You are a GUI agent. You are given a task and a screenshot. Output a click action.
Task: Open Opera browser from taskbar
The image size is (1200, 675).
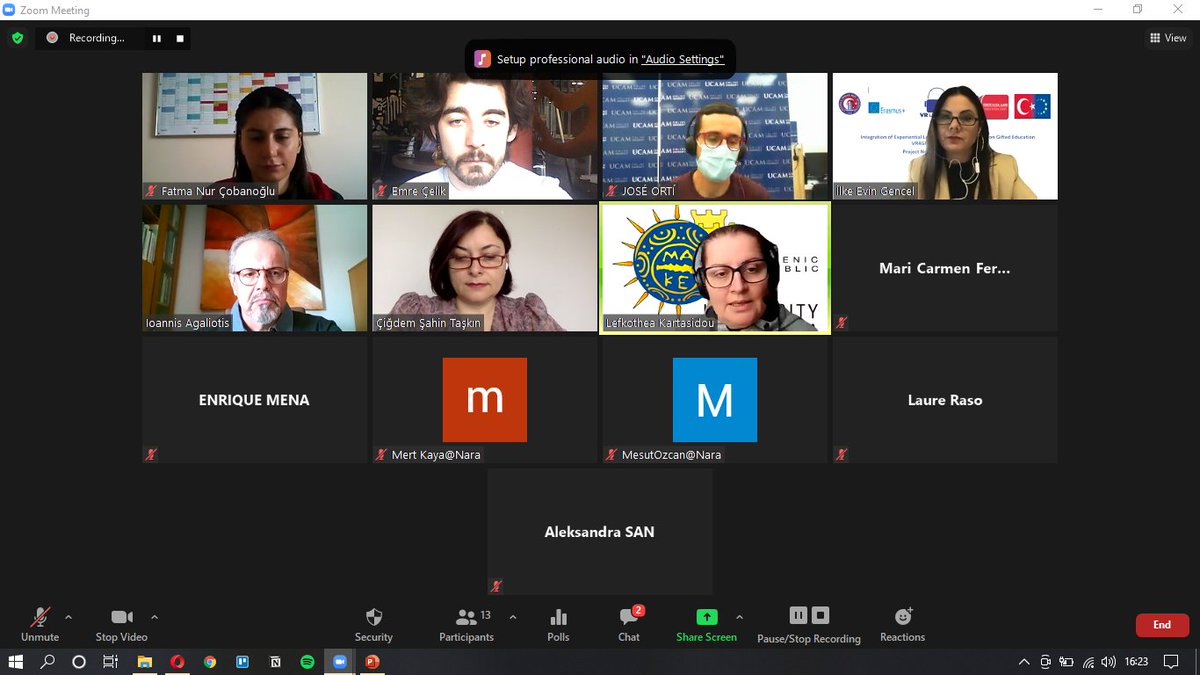[177, 662]
